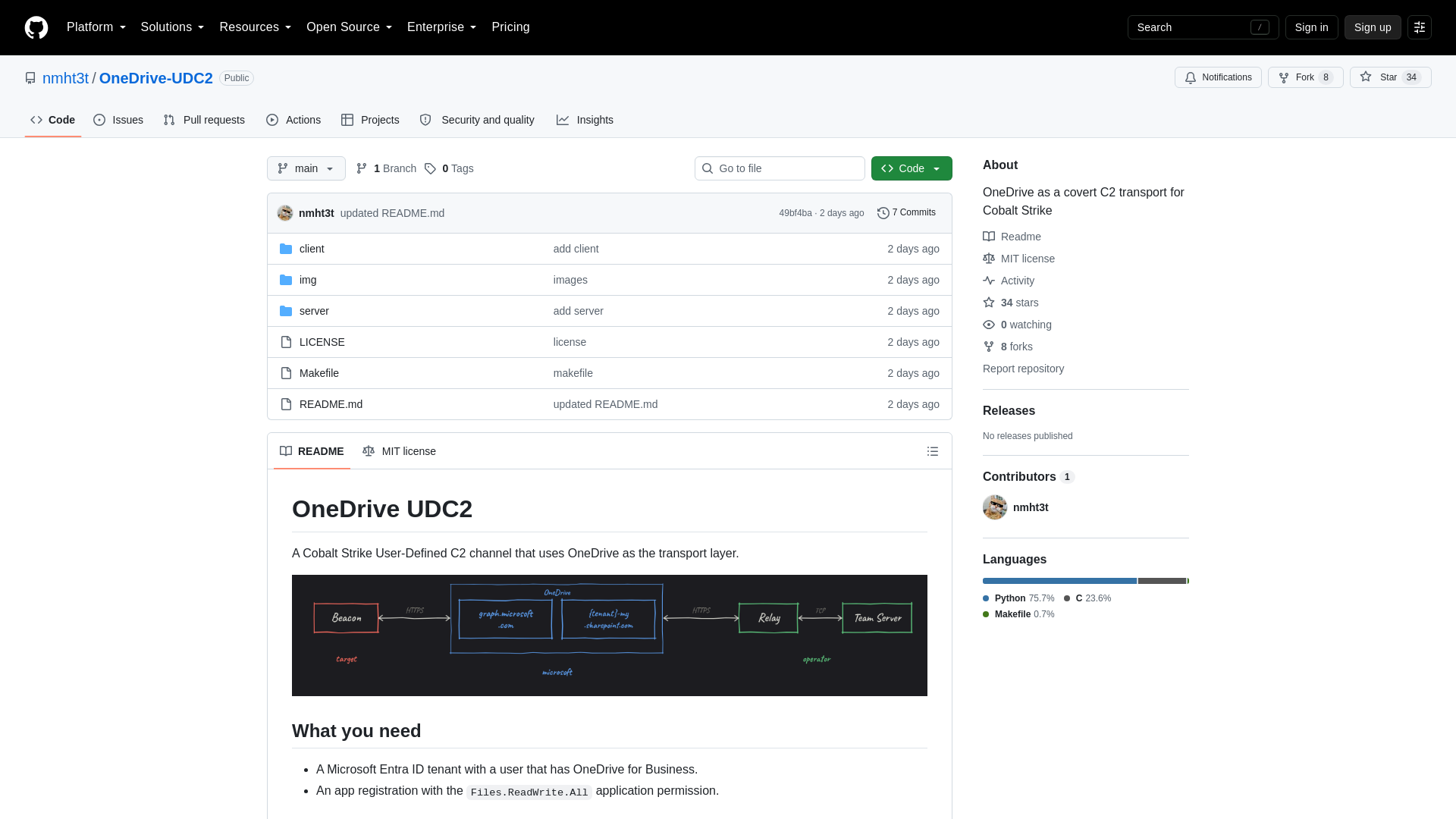Open the nmht3t owner link
Screen dimensions: 1456x819
65,78
